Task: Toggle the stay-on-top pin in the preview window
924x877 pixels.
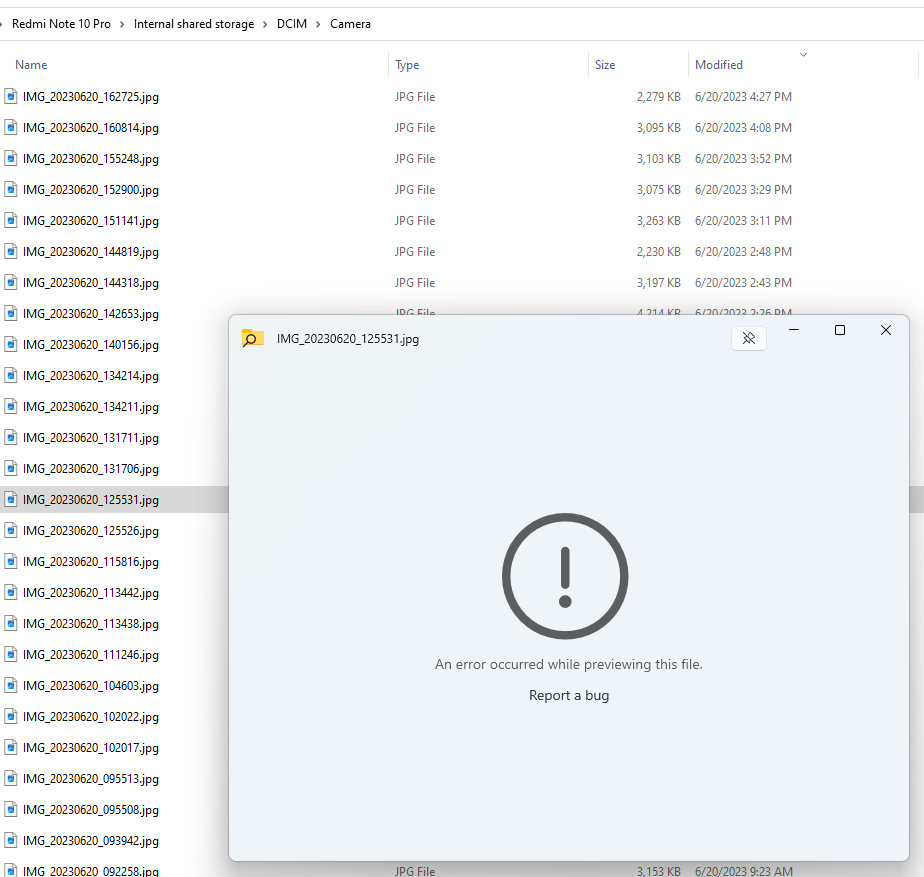Action: [748, 338]
